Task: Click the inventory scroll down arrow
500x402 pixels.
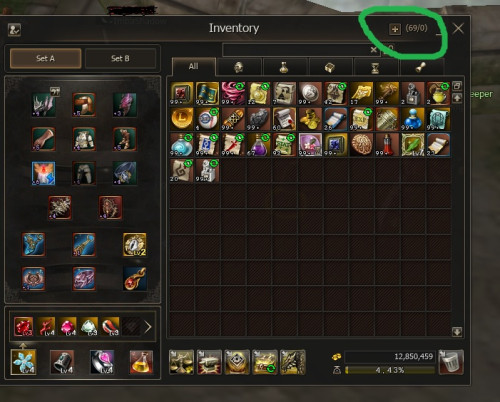Action: point(457,332)
